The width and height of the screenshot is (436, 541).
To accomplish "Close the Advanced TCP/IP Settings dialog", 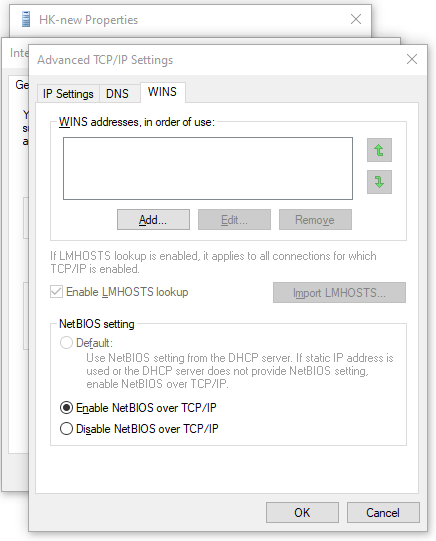I will coord(412,59).
